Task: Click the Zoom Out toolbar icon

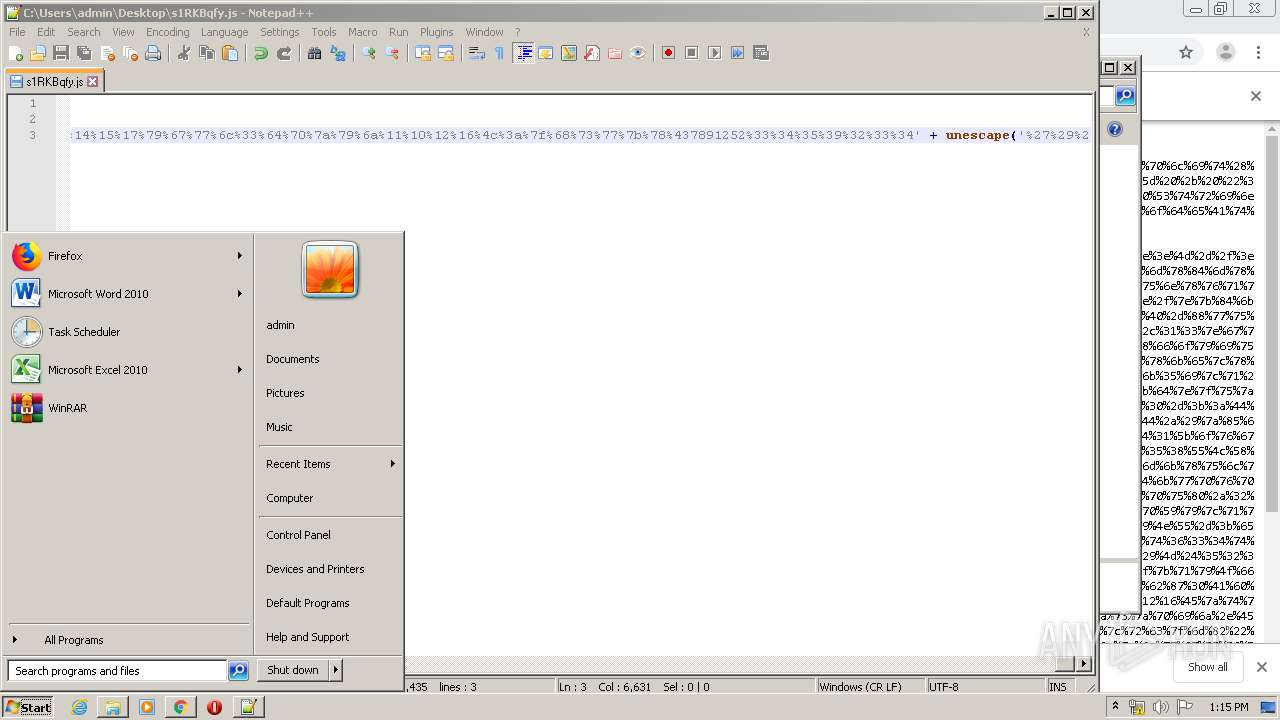Action: pyautogui.click(x=392, y=53)
